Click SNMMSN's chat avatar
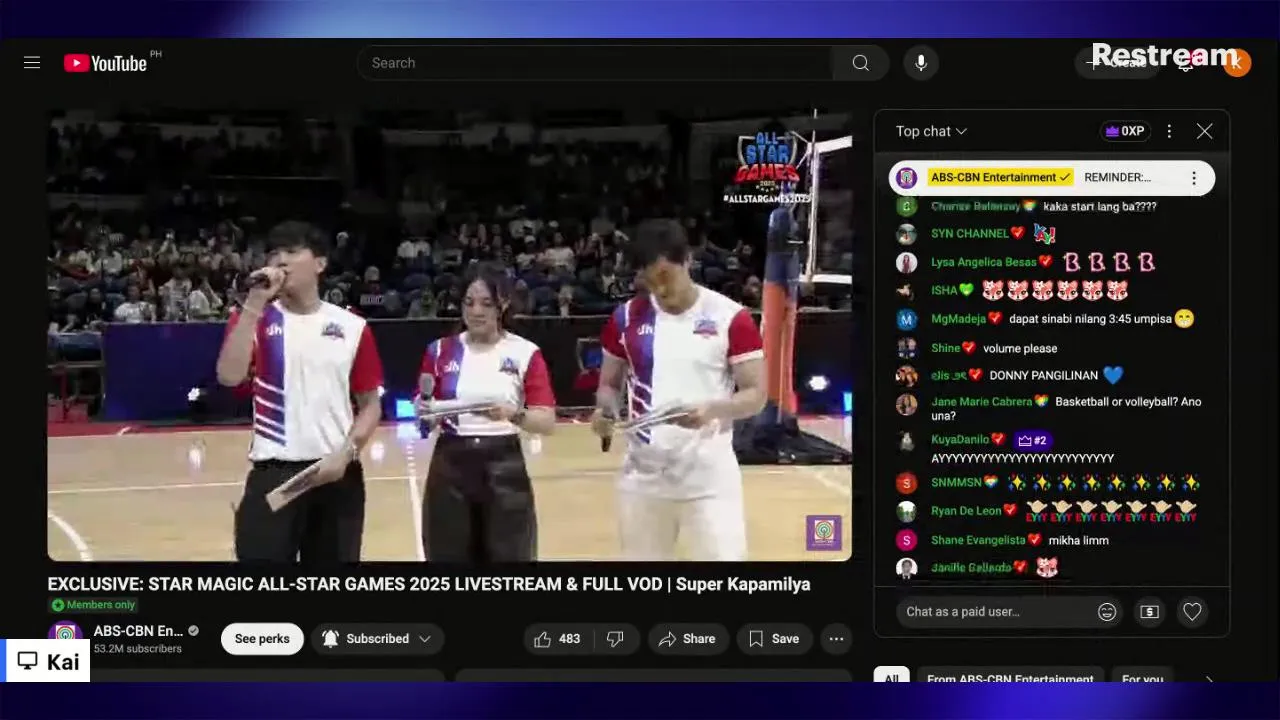Image resolution: width=1280 pixels, height=720 pixels. (x=906, y=483)
